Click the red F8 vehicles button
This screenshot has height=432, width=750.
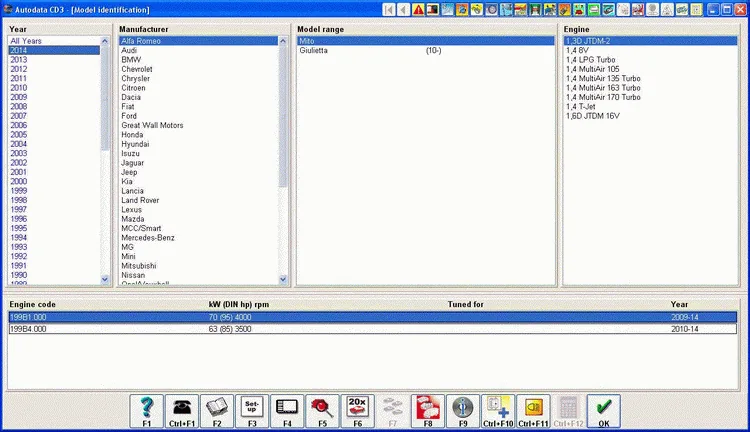tap(428, 411)
